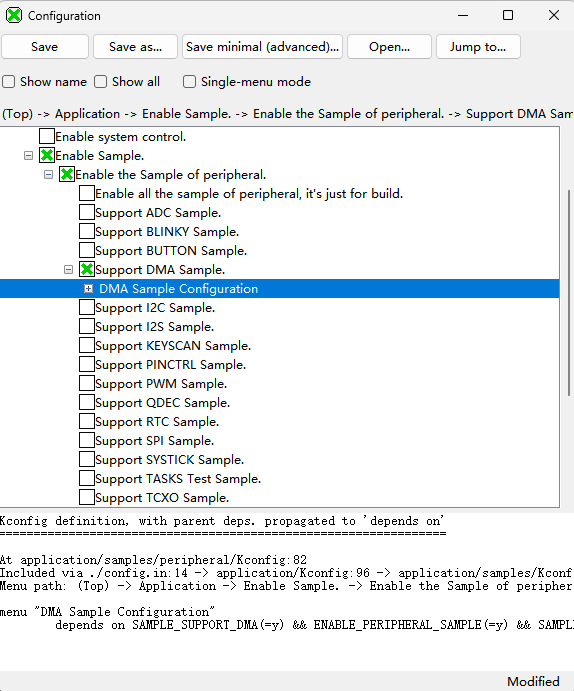The image size is (574, 691).
Task: Collapse the Support DMA Sample node
Action: click(x=68, y=269)
